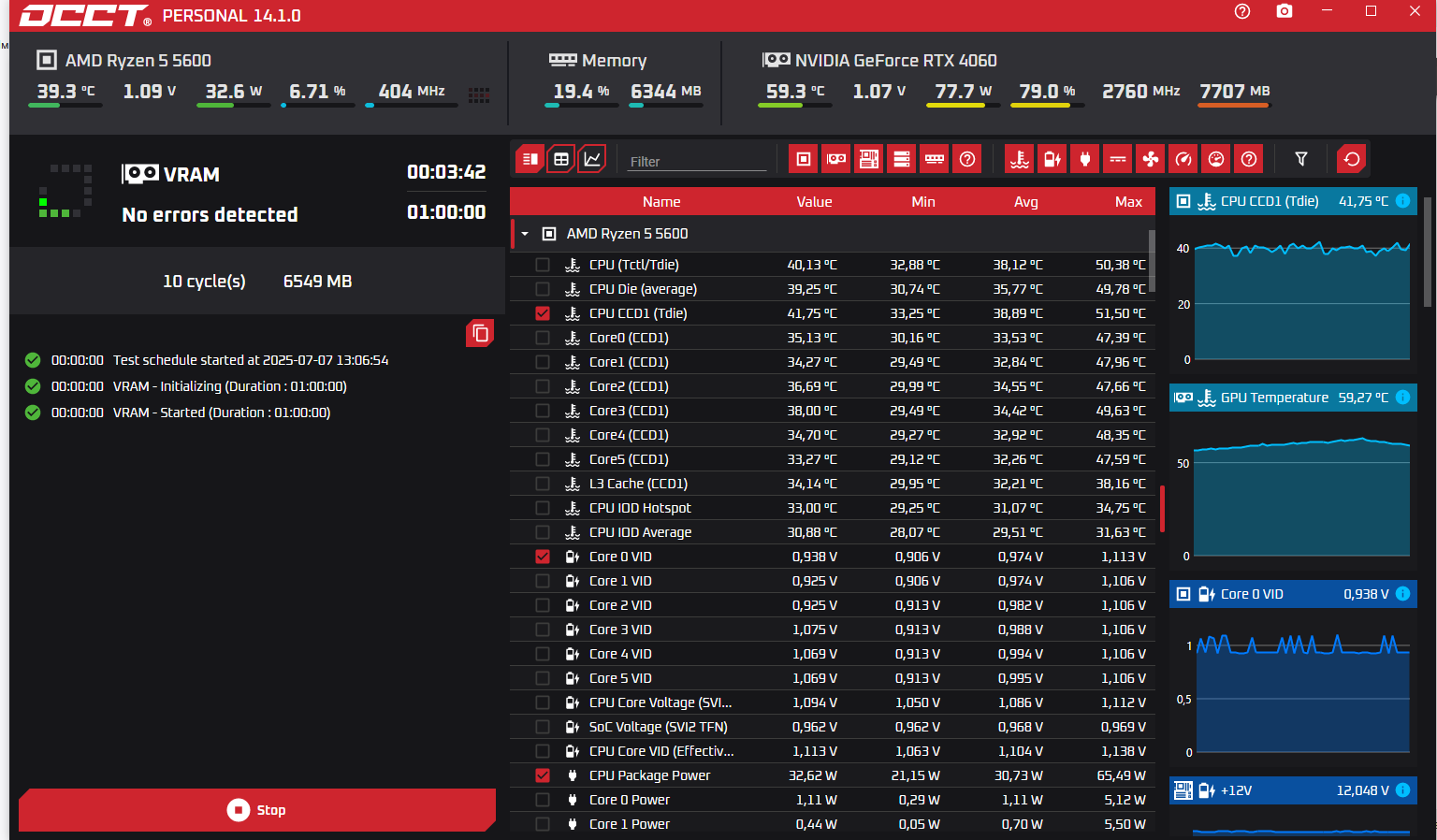
Task: Open help from title bar question icon
Action: [x=1242, y=11]
